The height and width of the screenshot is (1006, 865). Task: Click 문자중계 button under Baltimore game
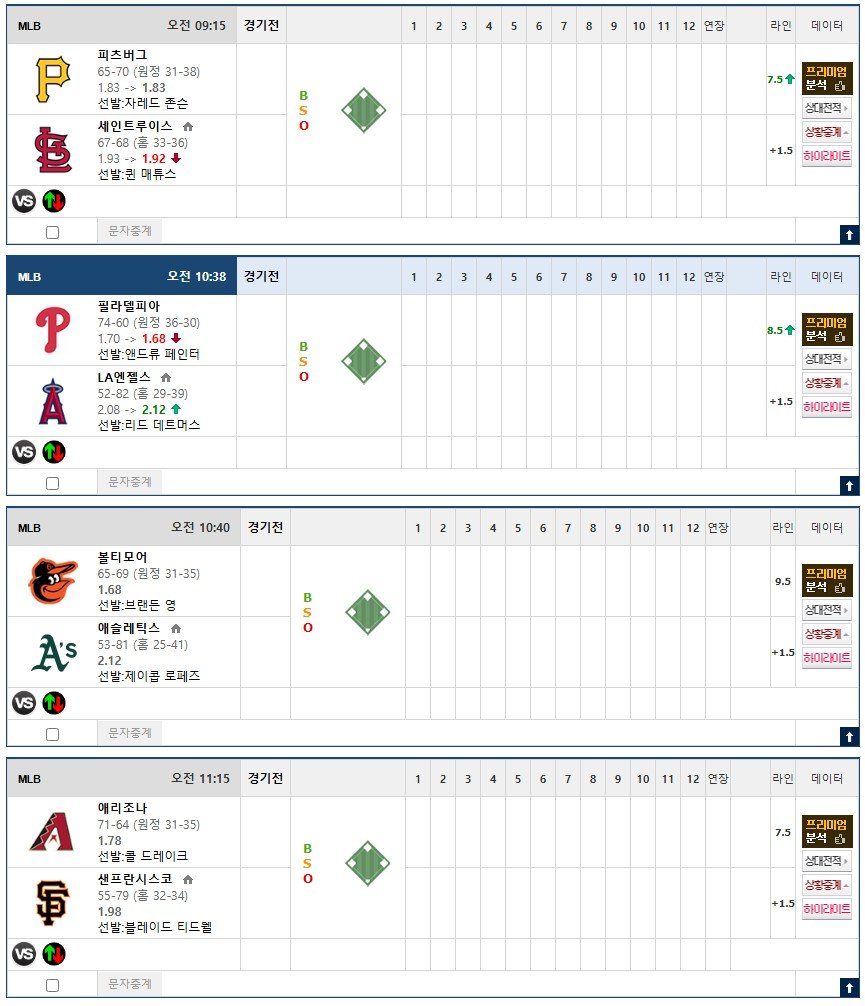point(130,733)
